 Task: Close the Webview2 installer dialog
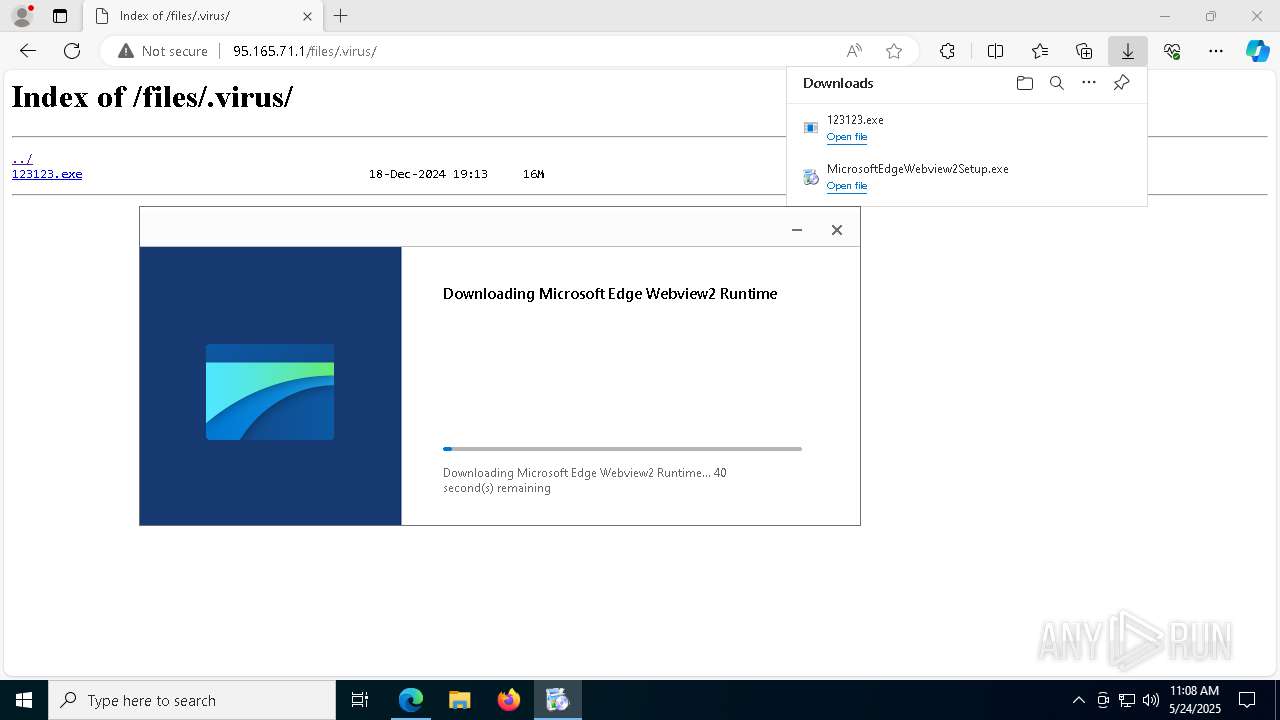(x=837, y=230)
